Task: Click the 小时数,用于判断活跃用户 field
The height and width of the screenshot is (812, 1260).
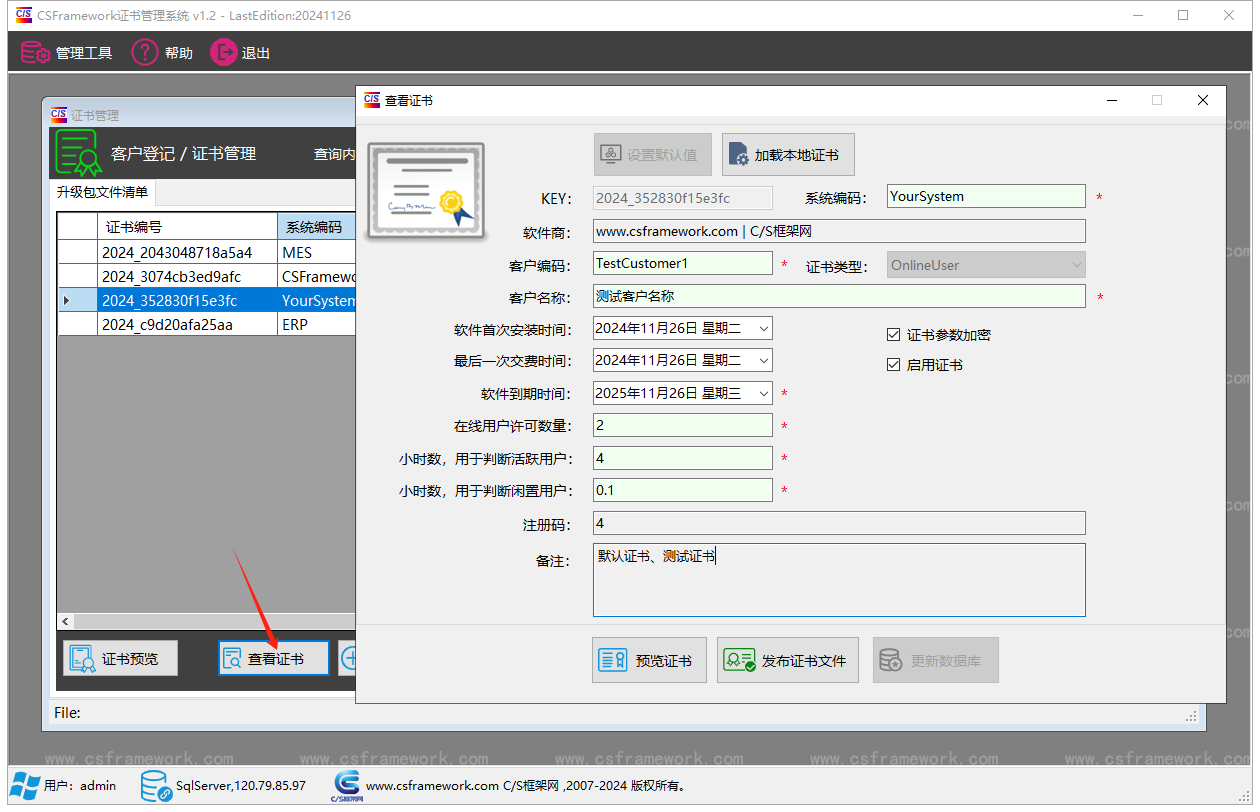Action: click(683, 458)
